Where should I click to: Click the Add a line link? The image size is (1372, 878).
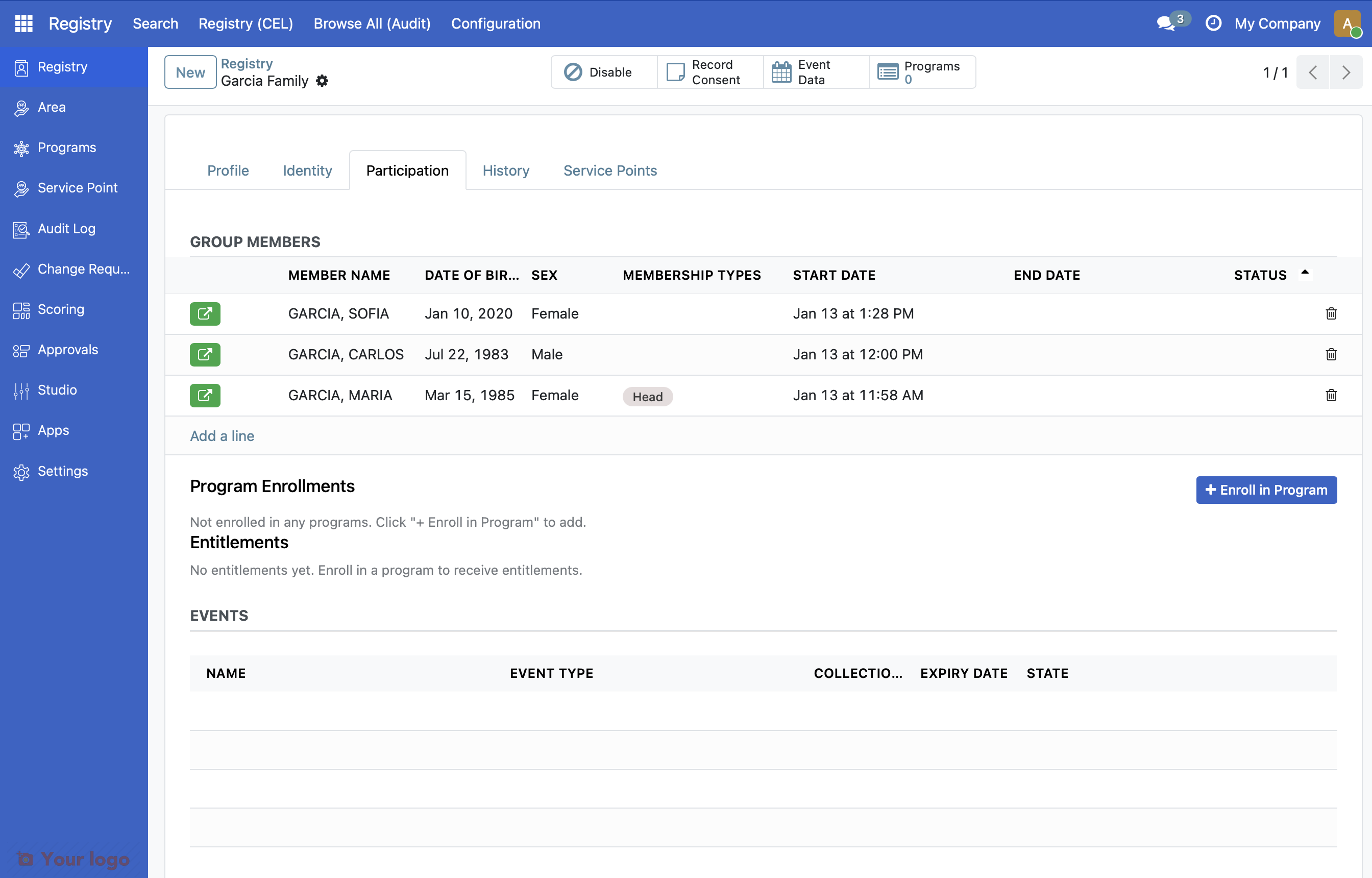(x=222, y=435)
